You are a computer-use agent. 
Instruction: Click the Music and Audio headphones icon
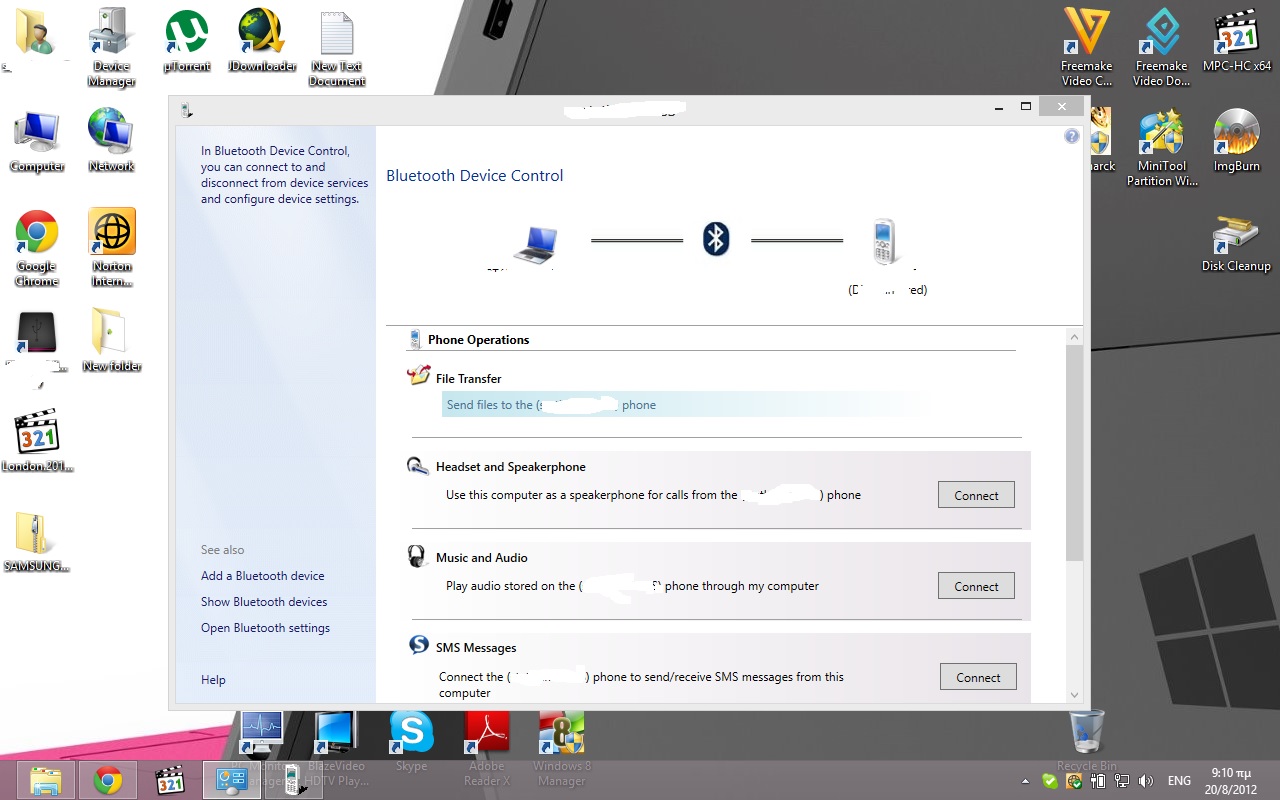coord(418,556)
